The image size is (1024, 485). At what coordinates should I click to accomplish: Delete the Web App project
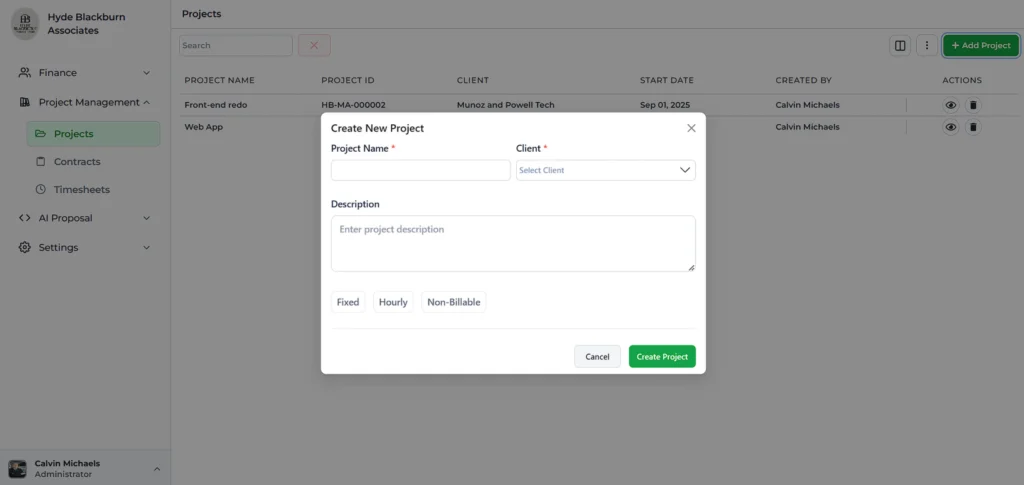[973, 127]
